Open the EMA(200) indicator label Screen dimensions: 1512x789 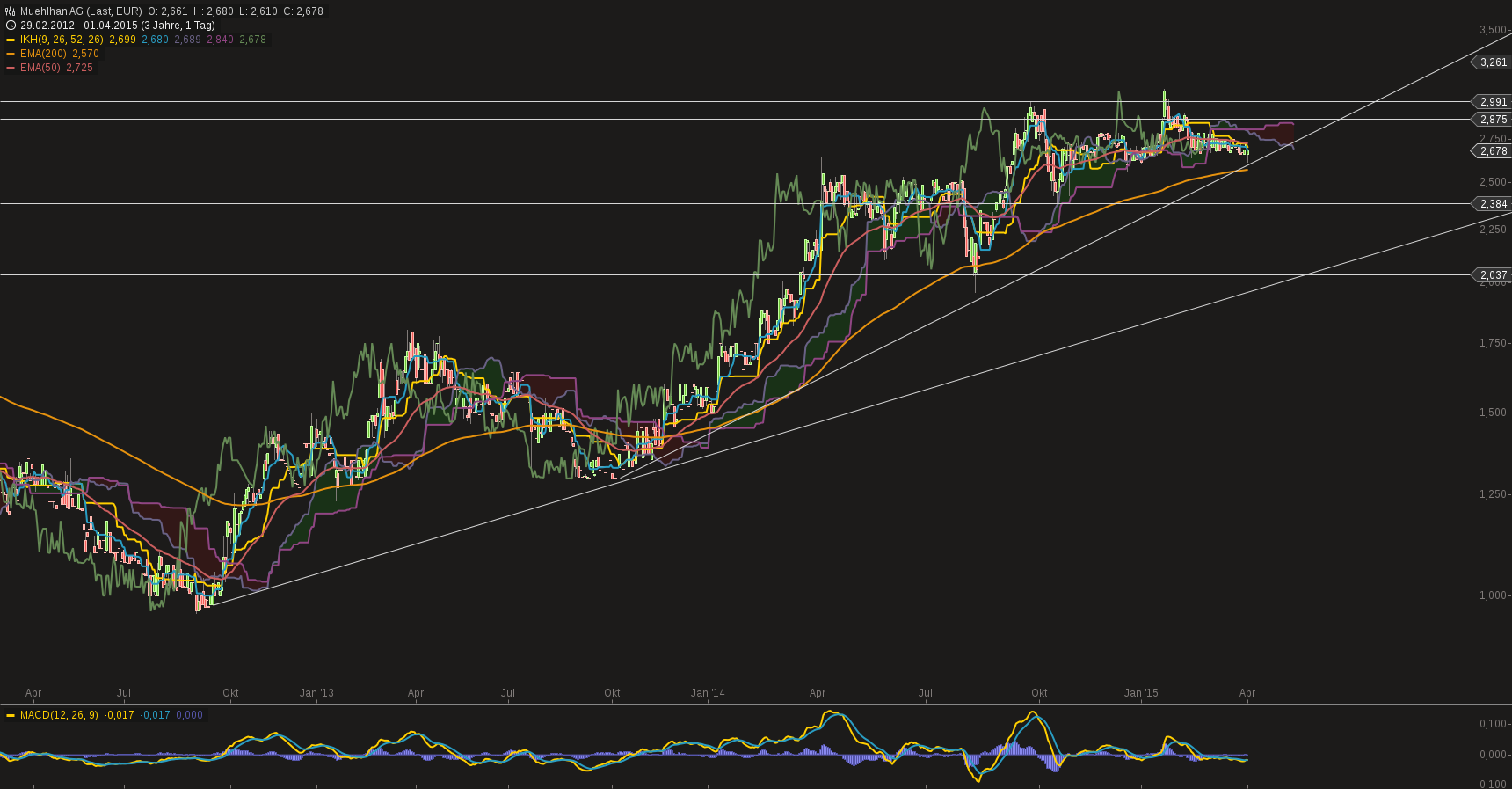click(x=43, y=54)
